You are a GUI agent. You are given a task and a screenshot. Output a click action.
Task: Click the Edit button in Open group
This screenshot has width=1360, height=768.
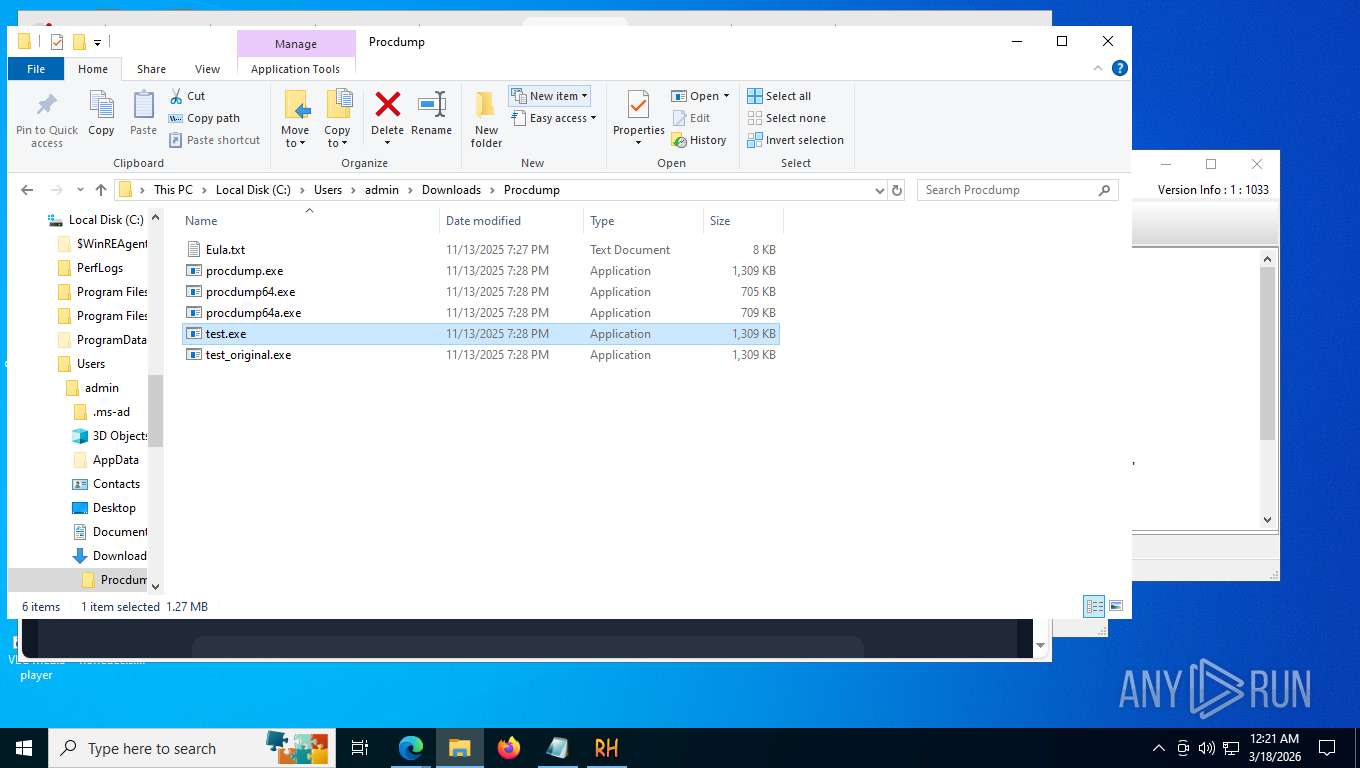pyautogui.click(x=690, y=118)
